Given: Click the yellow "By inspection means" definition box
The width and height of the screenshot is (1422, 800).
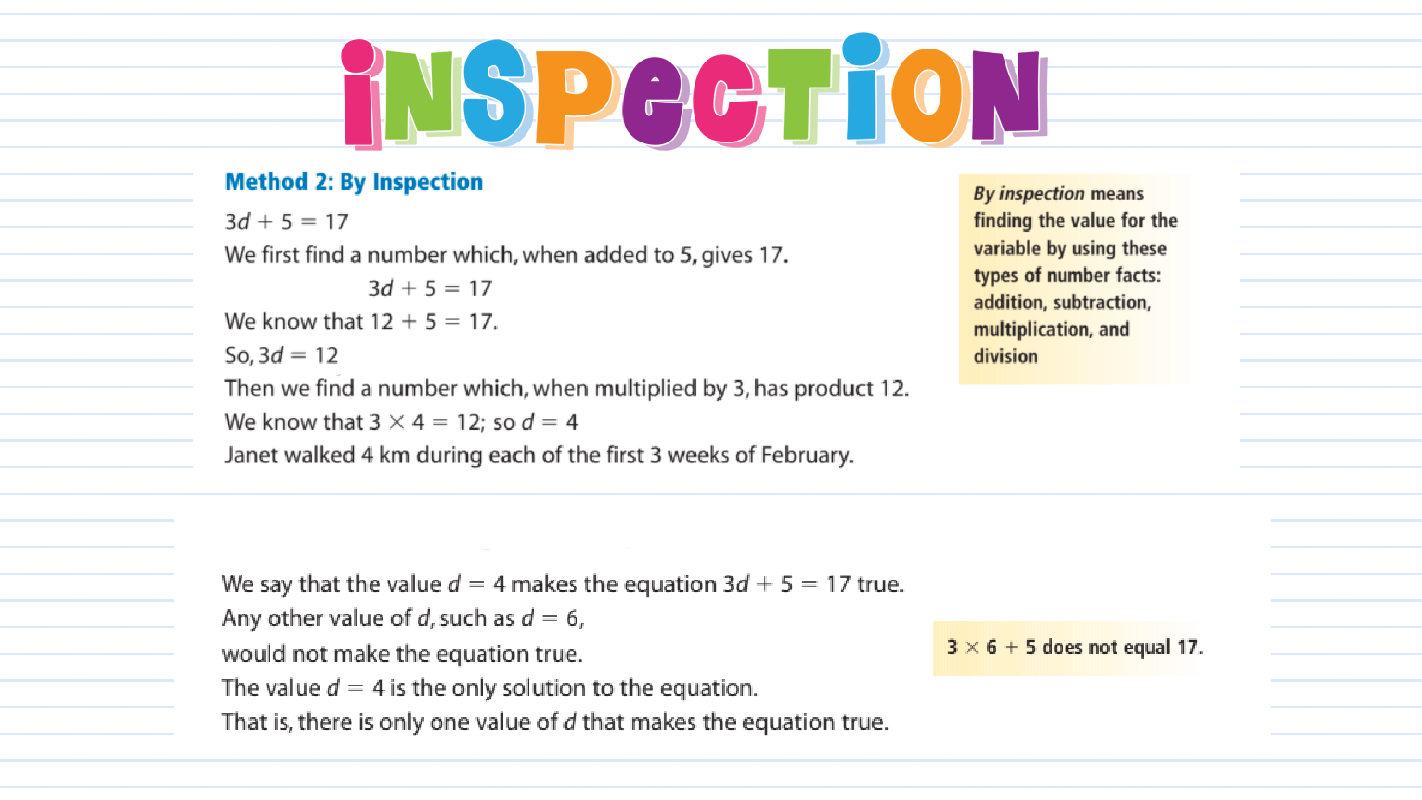Looking at the screenshot, I should pyautogui.click(x=1075, y=276).
